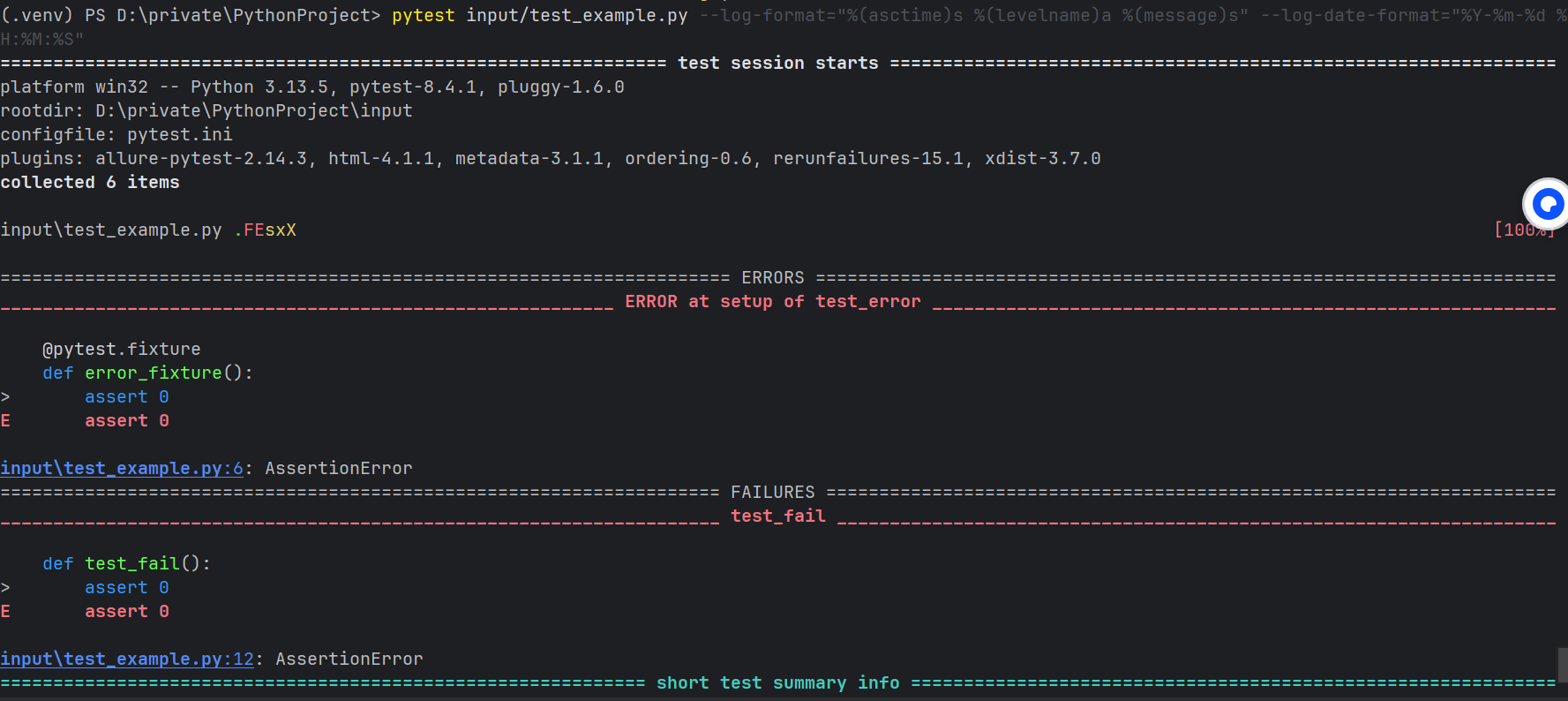
Task: Click the 'ERRORS' section header
Action: [773, 277]
